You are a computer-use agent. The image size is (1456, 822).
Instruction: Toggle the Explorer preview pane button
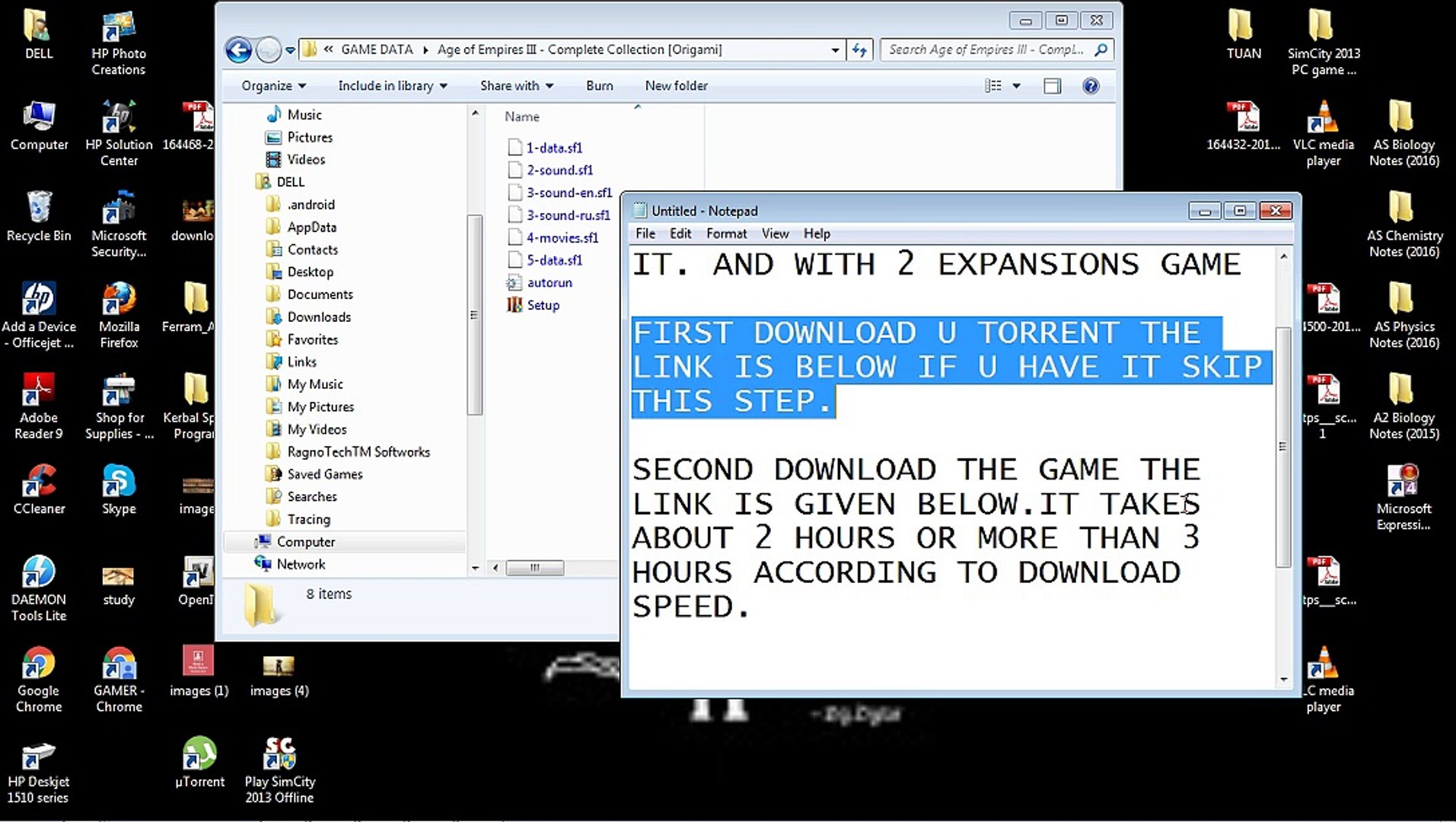pos(1052,86)
